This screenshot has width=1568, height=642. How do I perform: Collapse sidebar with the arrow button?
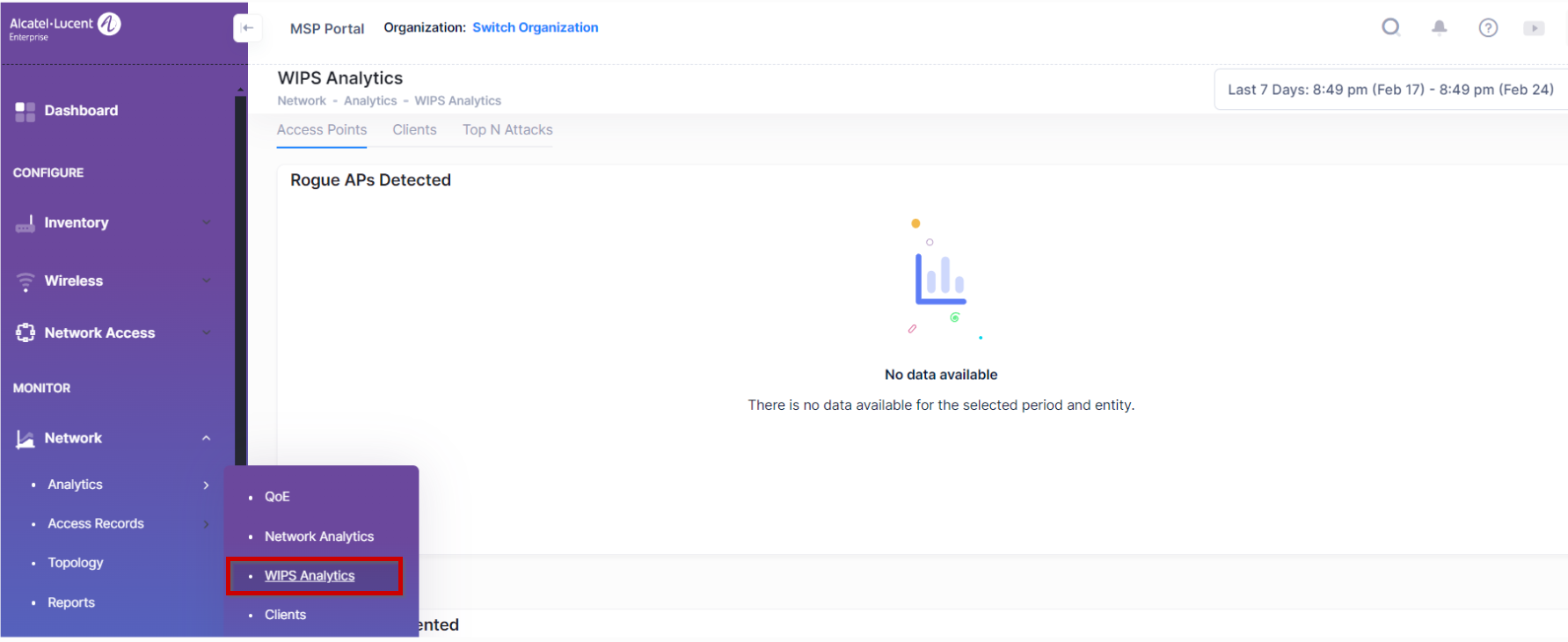247,28
